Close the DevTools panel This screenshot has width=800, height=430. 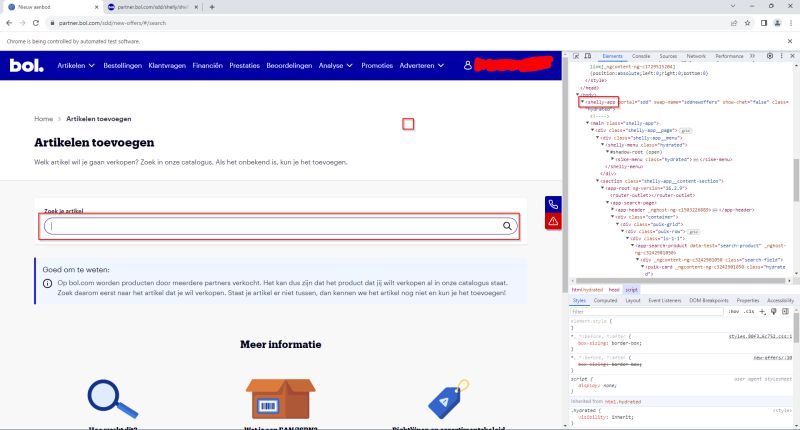(x=792, y=56)
